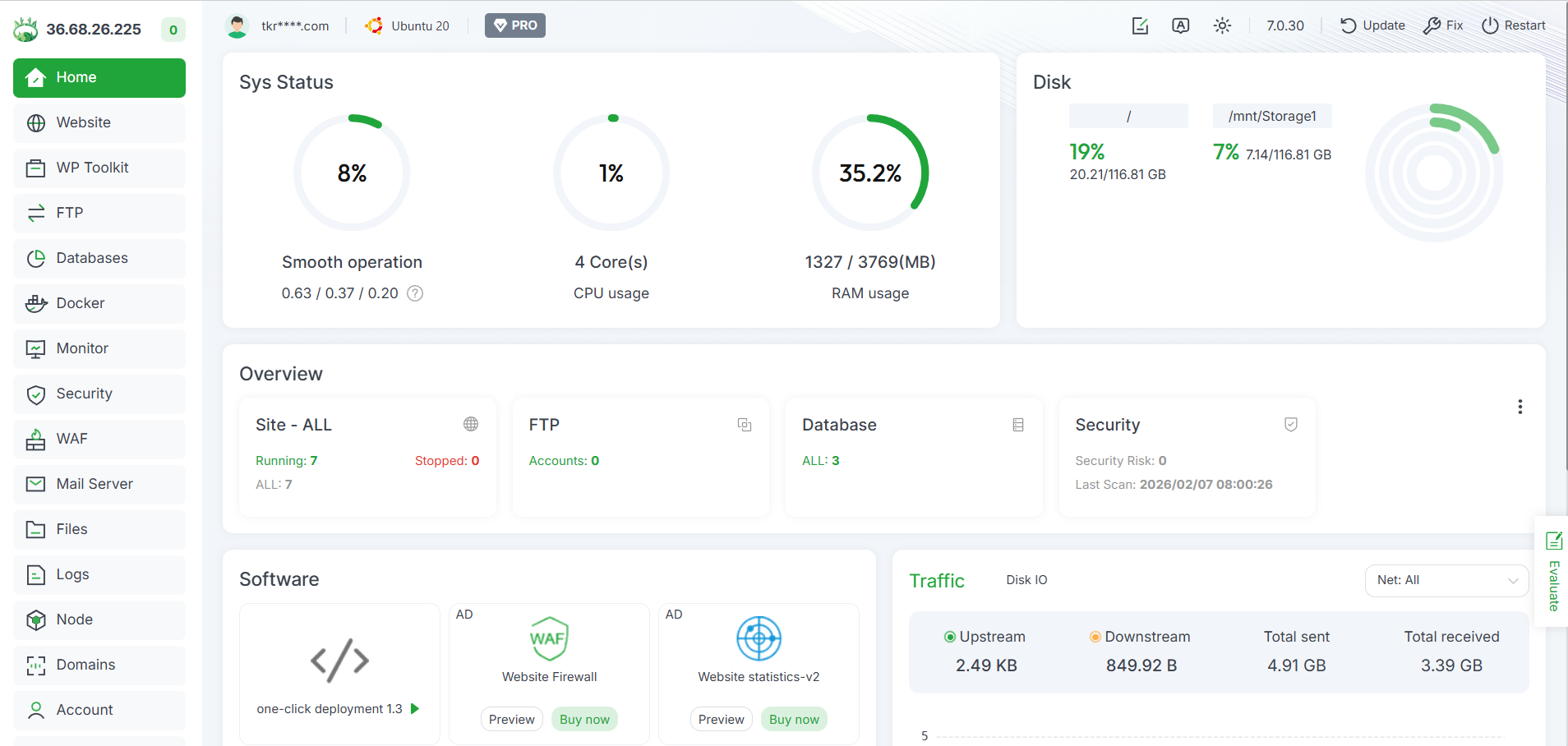Click Buy now for Website Firewall
This screenshot has height=746, width=1568.
pyautogui.click(x=584, y=719)
